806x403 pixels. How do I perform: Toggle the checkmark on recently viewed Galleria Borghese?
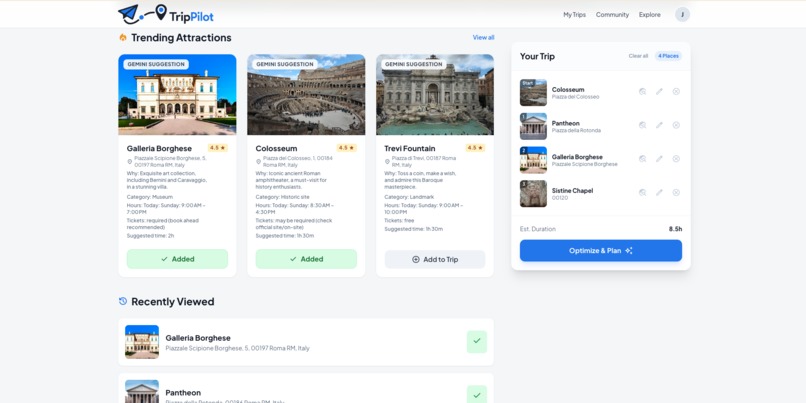(x=477, y=342)
